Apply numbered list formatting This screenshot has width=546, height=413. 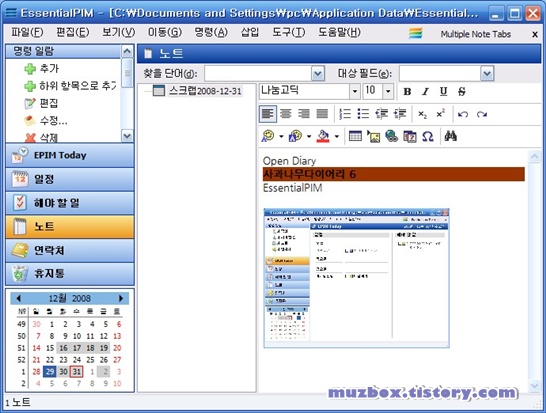345,114
